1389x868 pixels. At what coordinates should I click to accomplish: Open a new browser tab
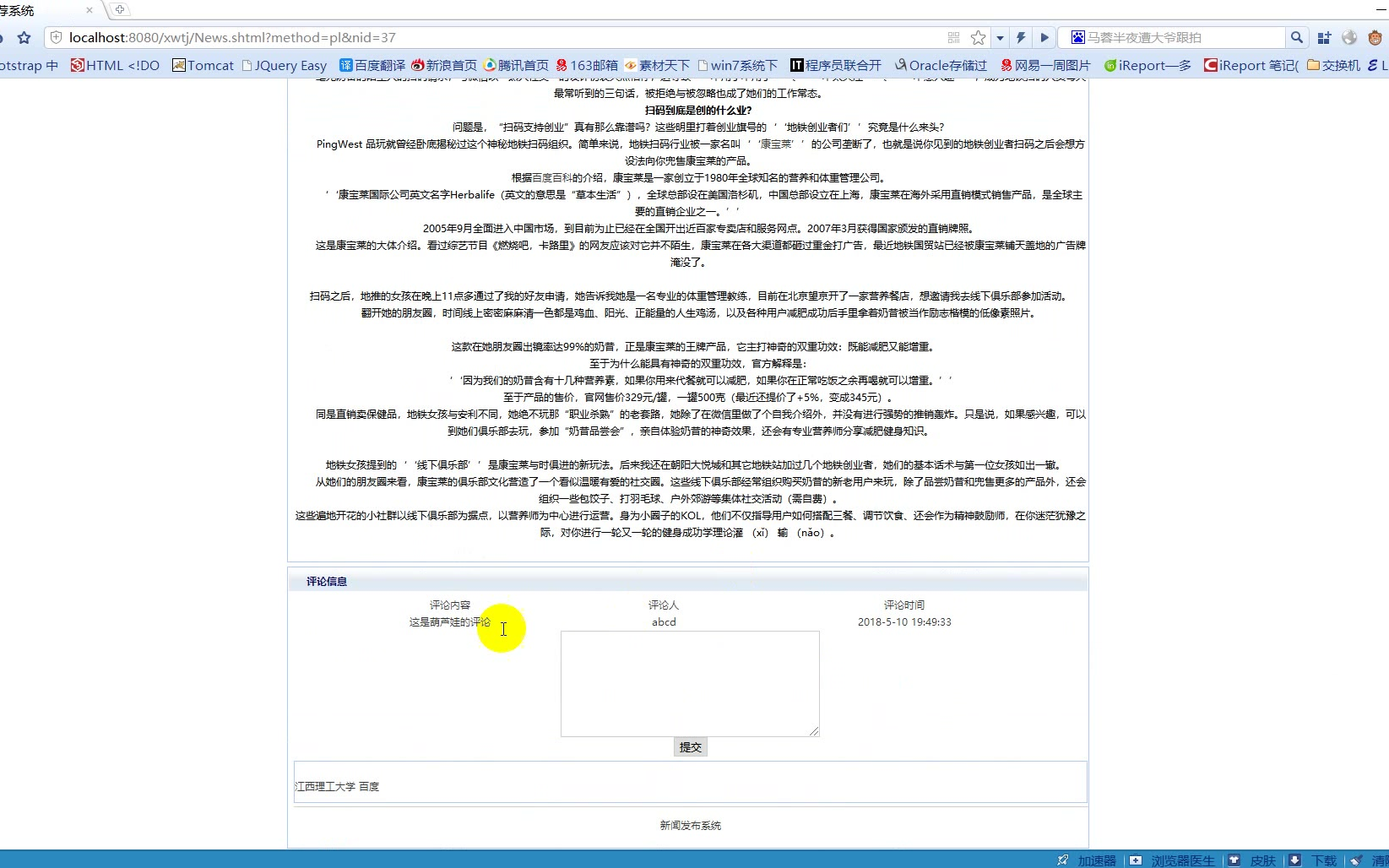[x=120, y=9]
